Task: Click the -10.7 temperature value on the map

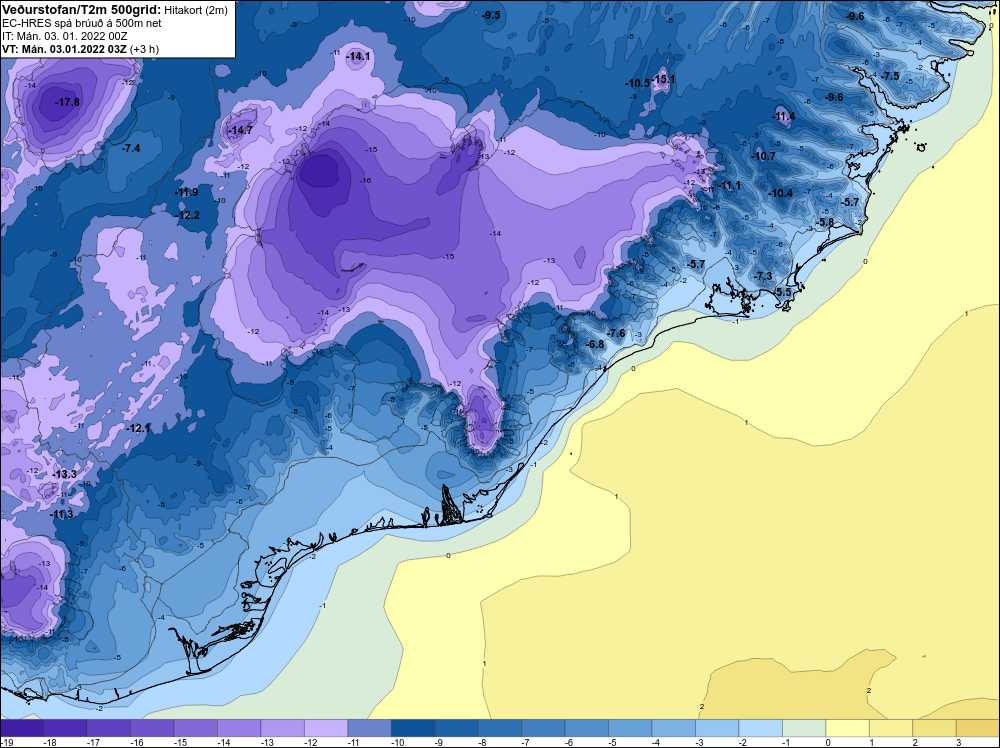Action: [x=764, y=156]
